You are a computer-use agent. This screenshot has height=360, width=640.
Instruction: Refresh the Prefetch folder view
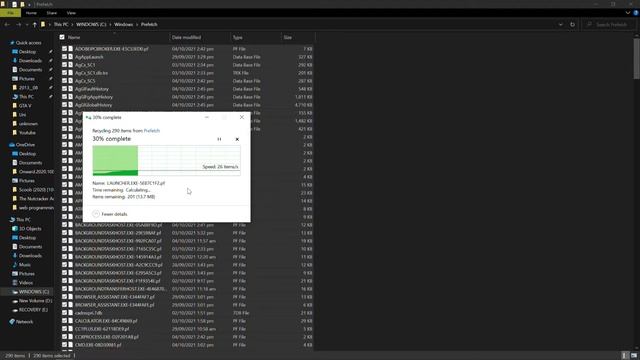tap(572, 24)
